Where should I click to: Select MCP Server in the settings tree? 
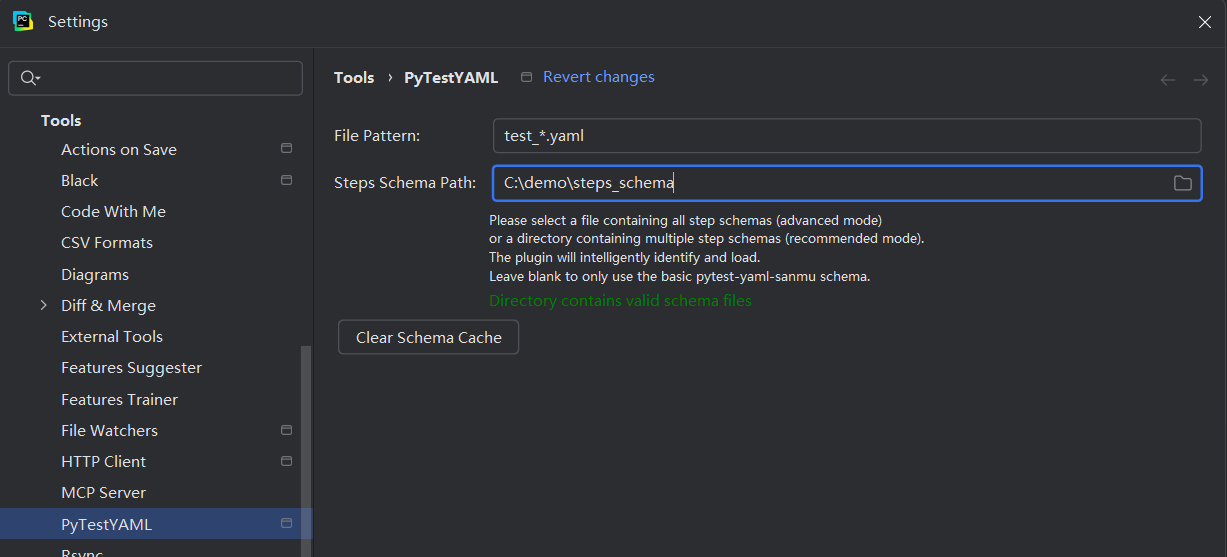(103, 493)
